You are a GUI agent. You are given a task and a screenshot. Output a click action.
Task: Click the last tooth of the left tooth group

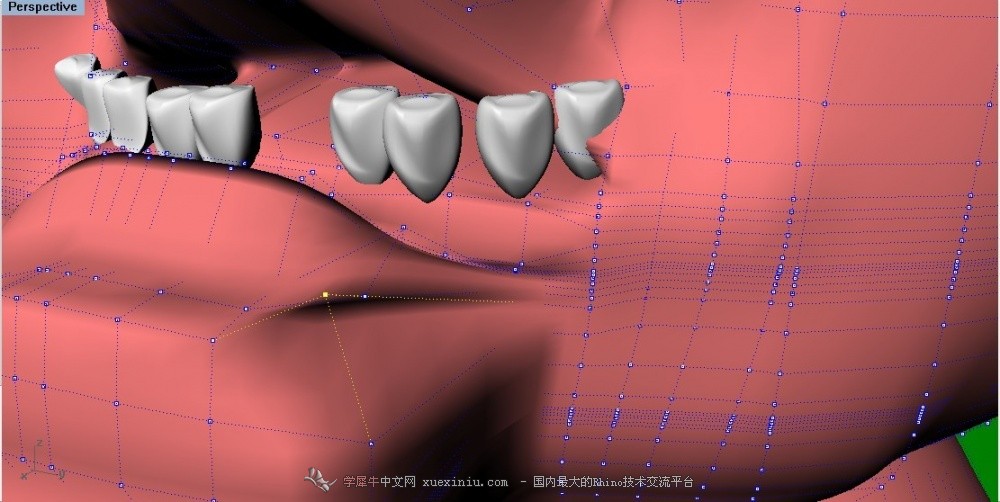pos(225,124)
